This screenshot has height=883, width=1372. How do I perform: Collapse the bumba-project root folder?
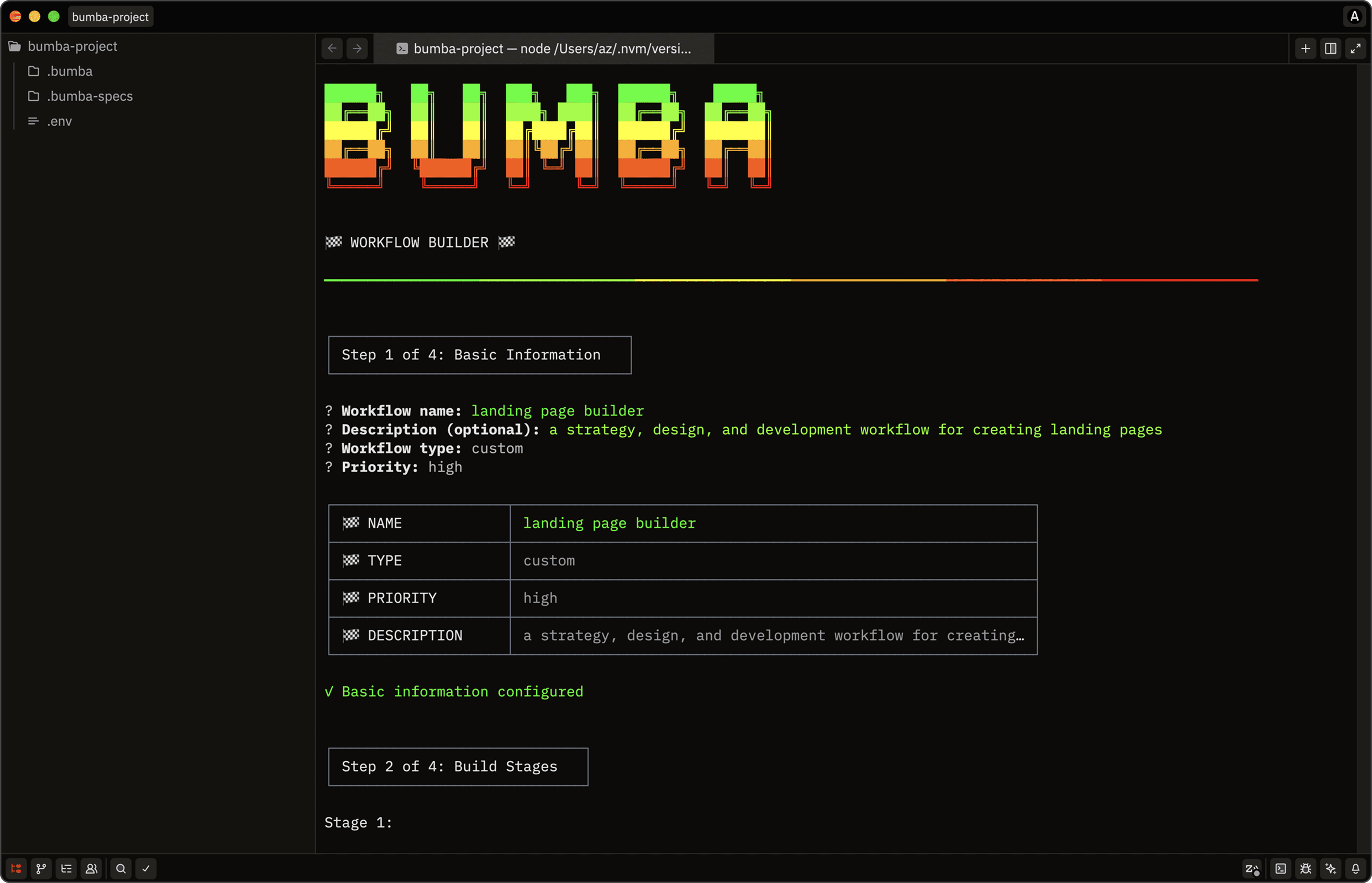tap(72, 46)
